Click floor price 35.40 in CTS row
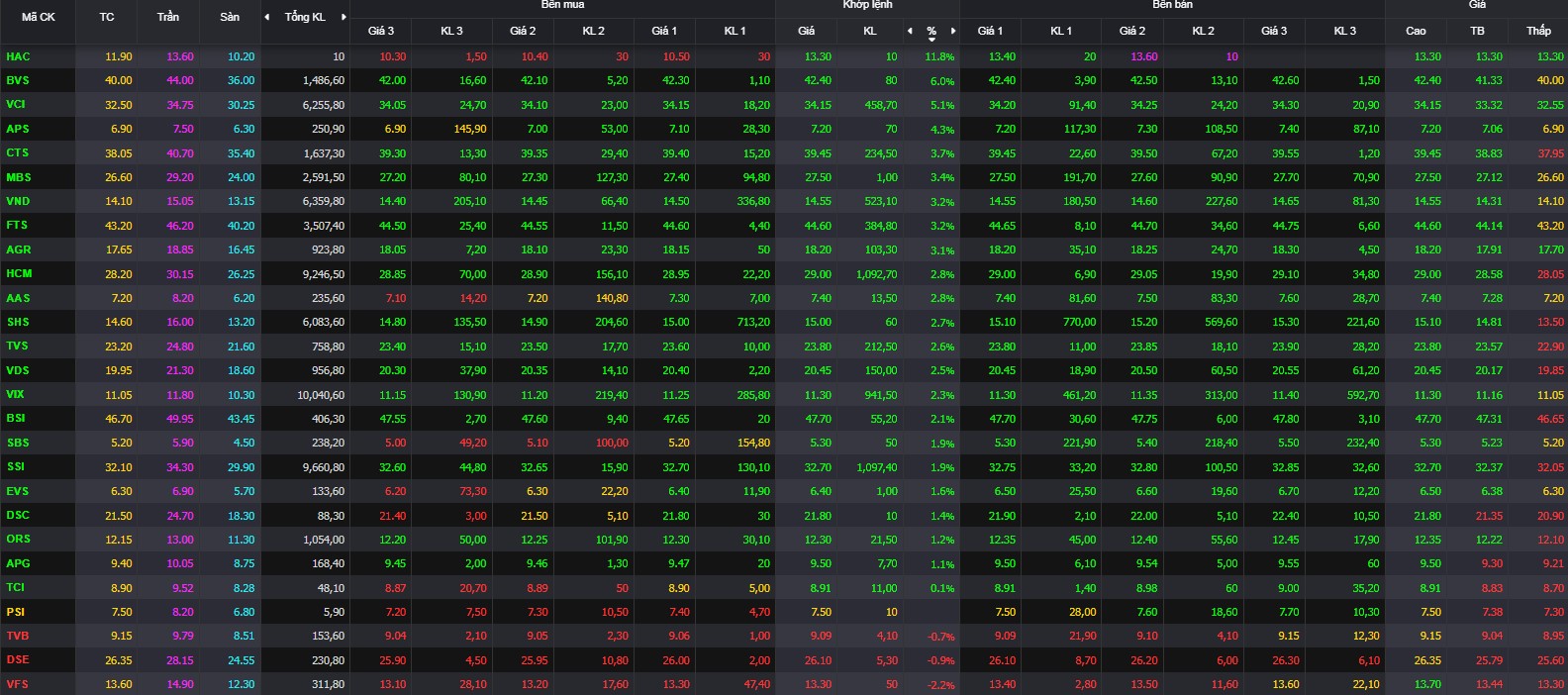The height and width of the screenshot is (695, 1568). coord(242,153)
